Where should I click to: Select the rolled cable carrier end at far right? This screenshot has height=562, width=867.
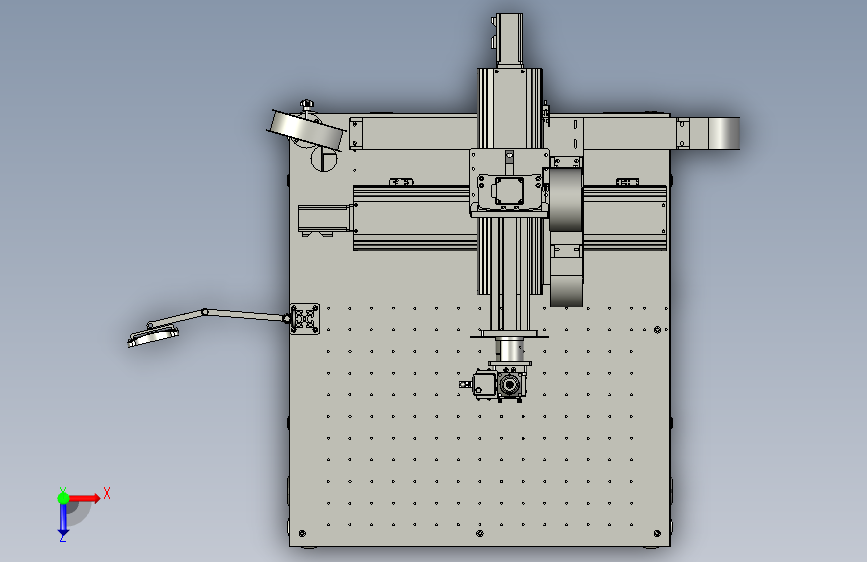pyautogui.click(x=723, y=133)
